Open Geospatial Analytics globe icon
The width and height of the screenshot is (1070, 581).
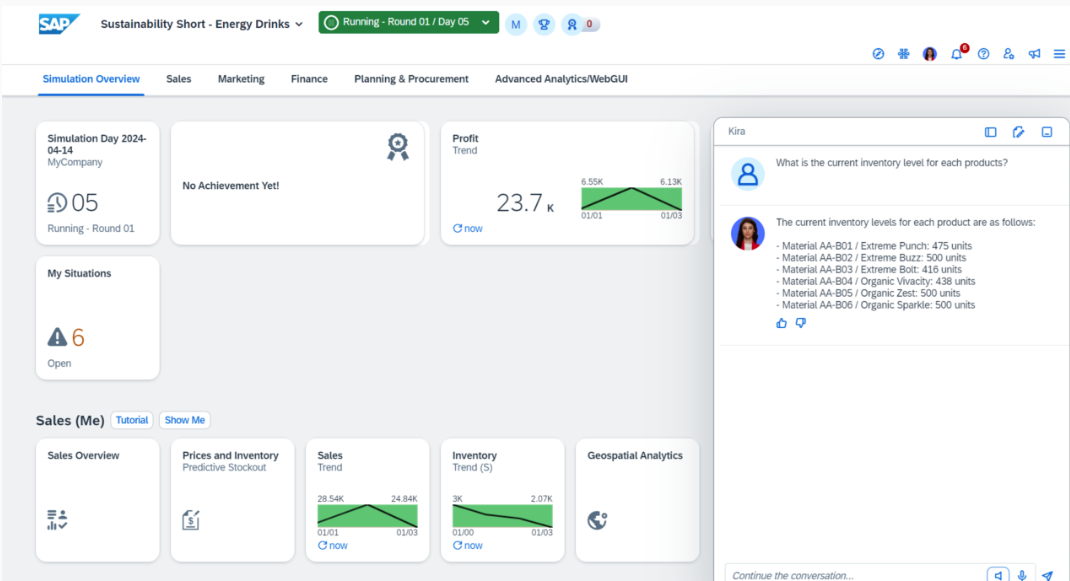(597, 520)
